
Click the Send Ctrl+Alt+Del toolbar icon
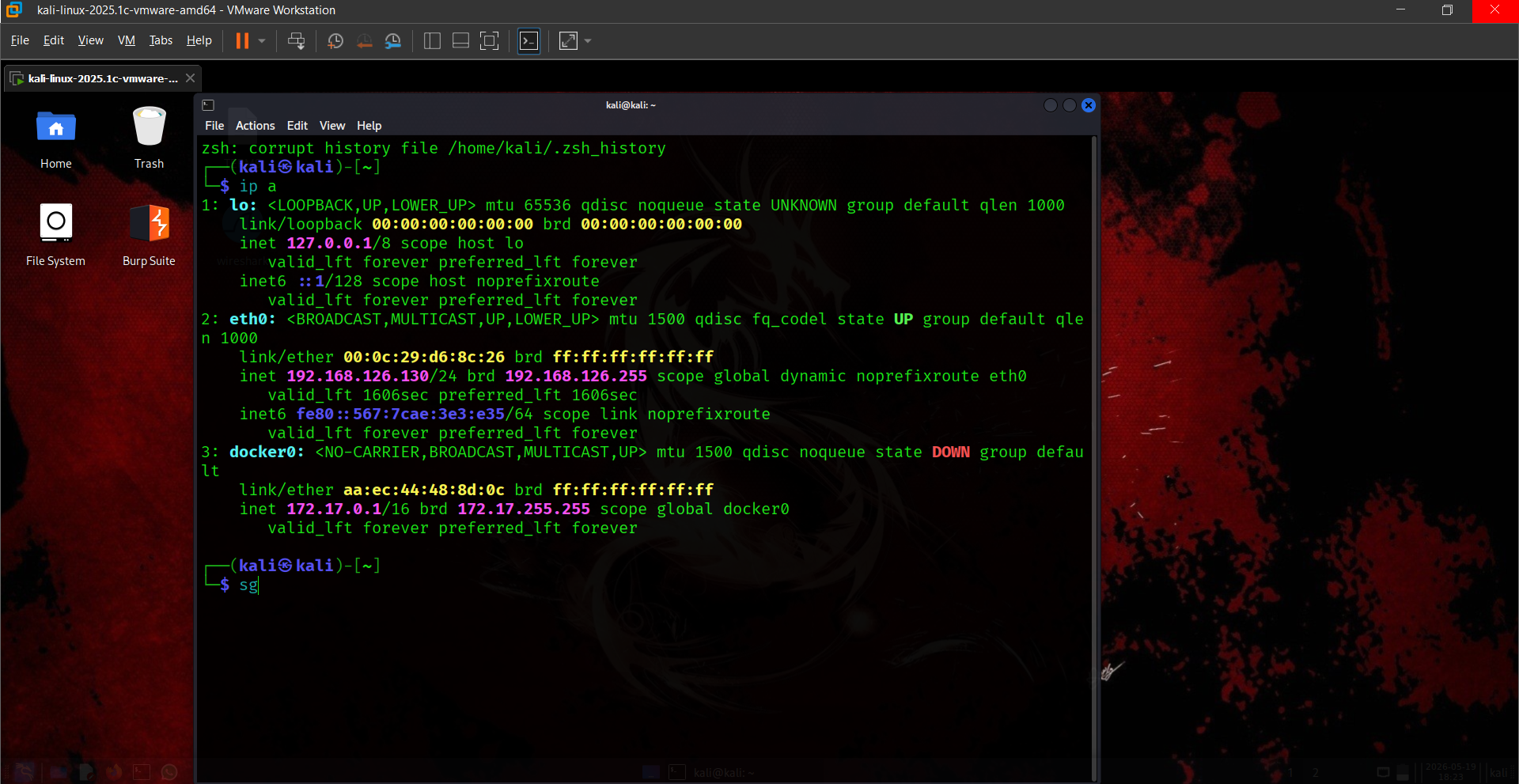(296, 40)
